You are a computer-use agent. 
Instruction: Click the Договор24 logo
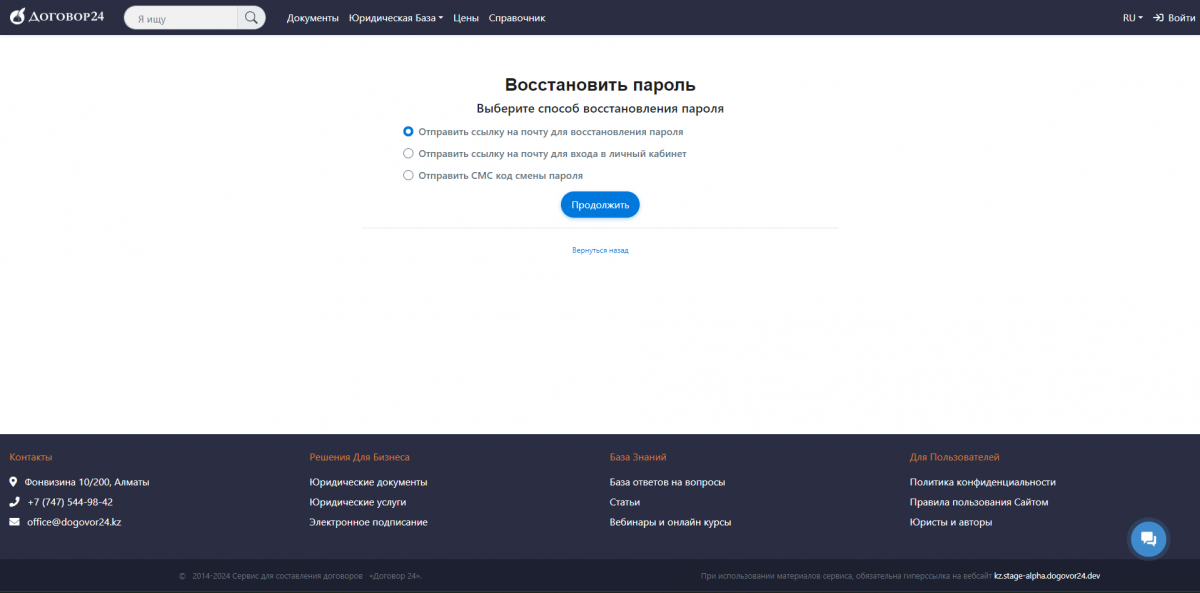(57, 17)
